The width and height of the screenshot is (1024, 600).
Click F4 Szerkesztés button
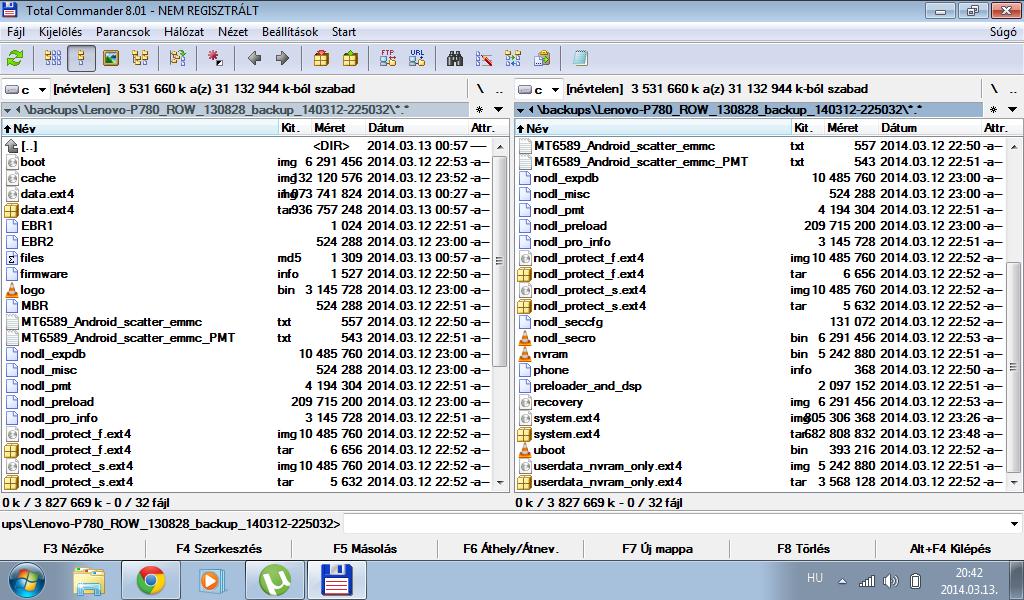(x=219, y=549)
